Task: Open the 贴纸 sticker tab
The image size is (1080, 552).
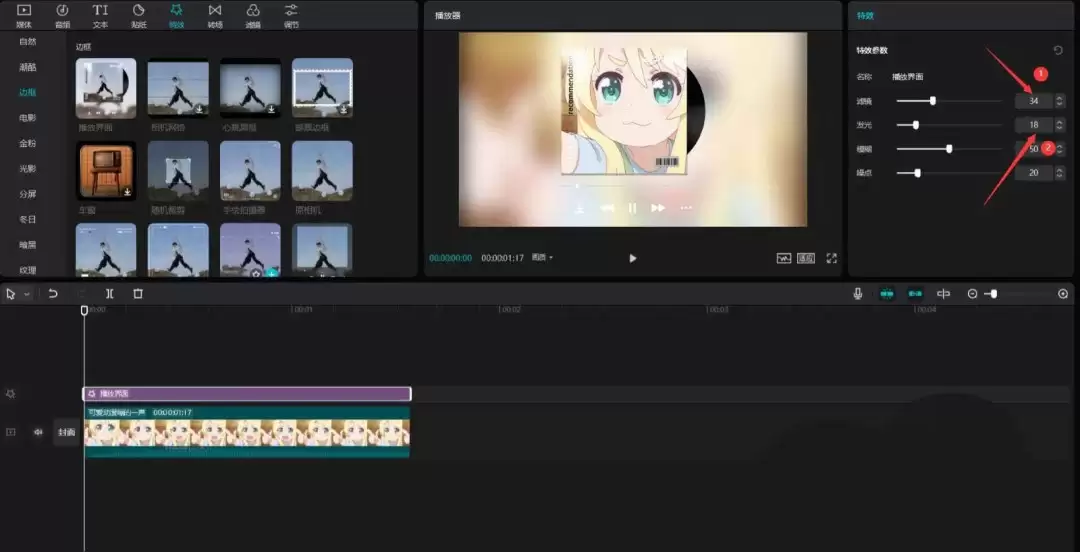Action: tap(138, 16)
